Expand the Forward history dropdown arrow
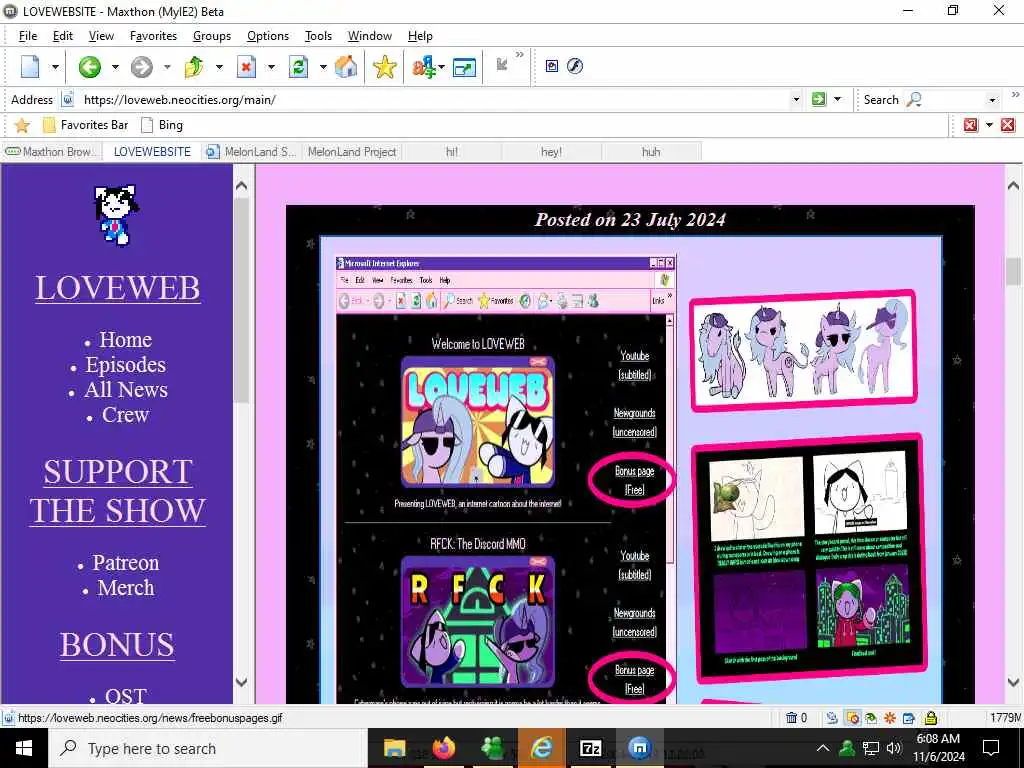Image resolution: width=1024 pixels, height=768 pixels. [167, 67]
